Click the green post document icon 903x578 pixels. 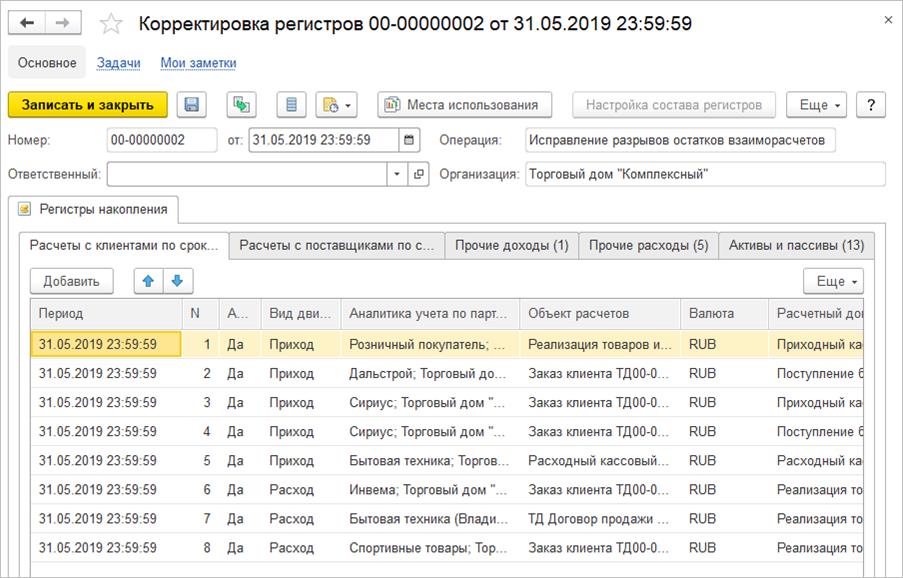242,105
